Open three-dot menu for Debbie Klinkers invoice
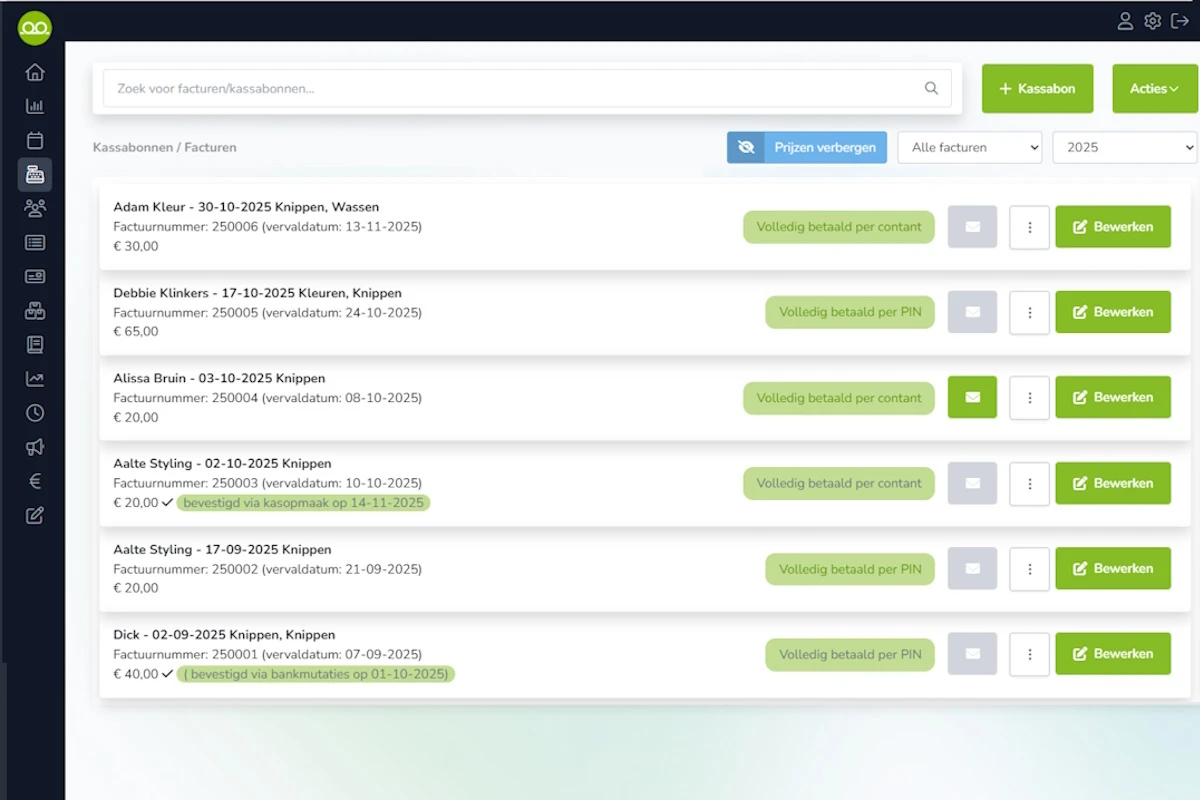1200x800 pixels. [1029, 312]
